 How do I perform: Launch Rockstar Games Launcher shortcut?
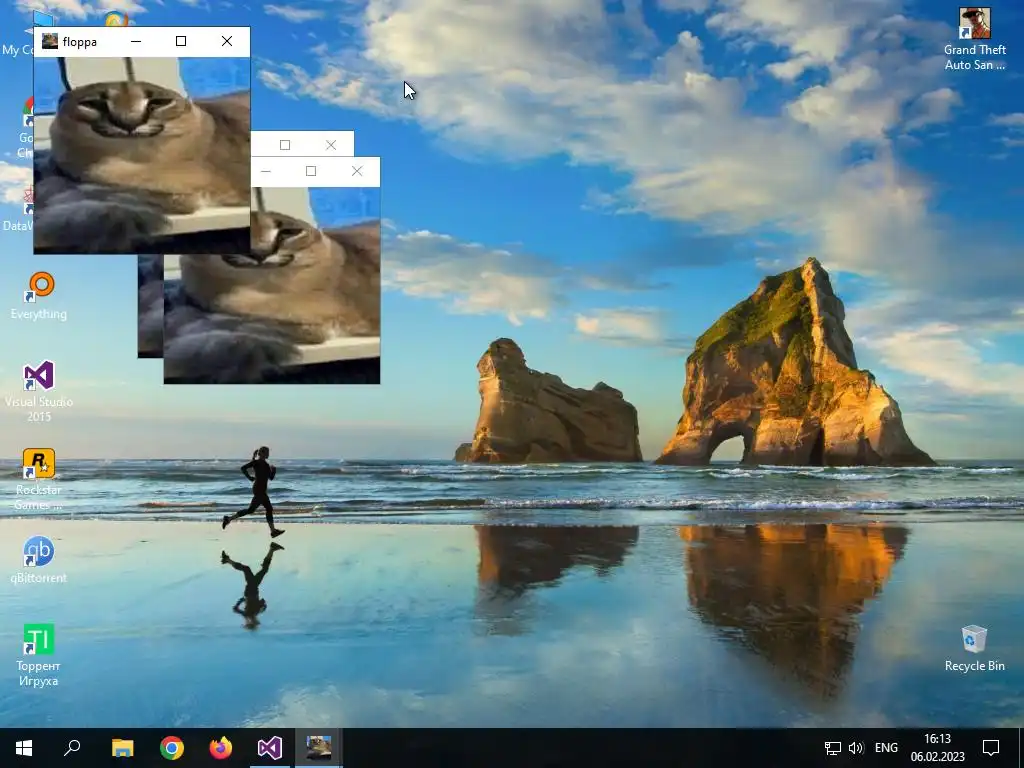click(39, 479)
